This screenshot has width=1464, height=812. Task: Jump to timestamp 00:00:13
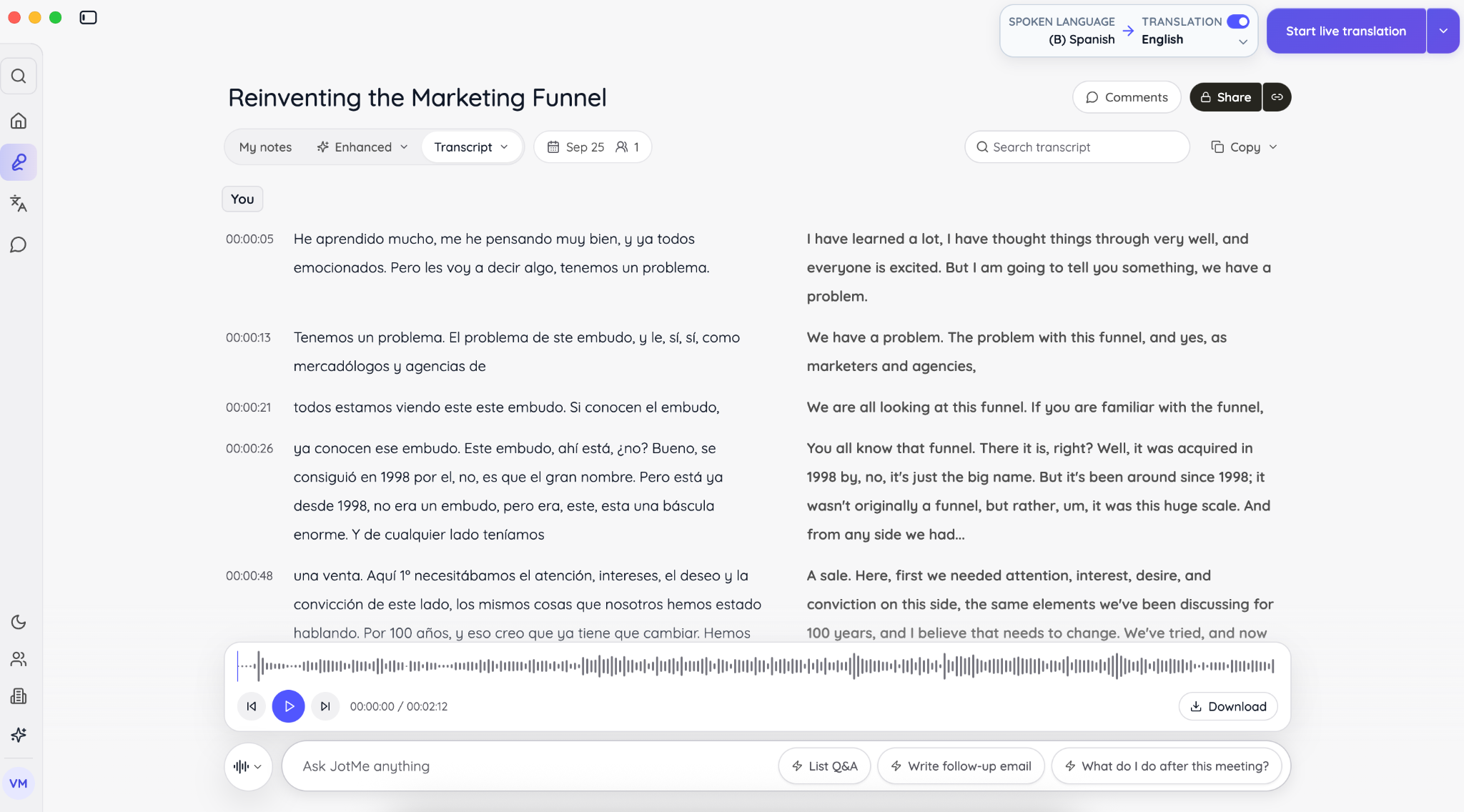[x=248, y=337]
